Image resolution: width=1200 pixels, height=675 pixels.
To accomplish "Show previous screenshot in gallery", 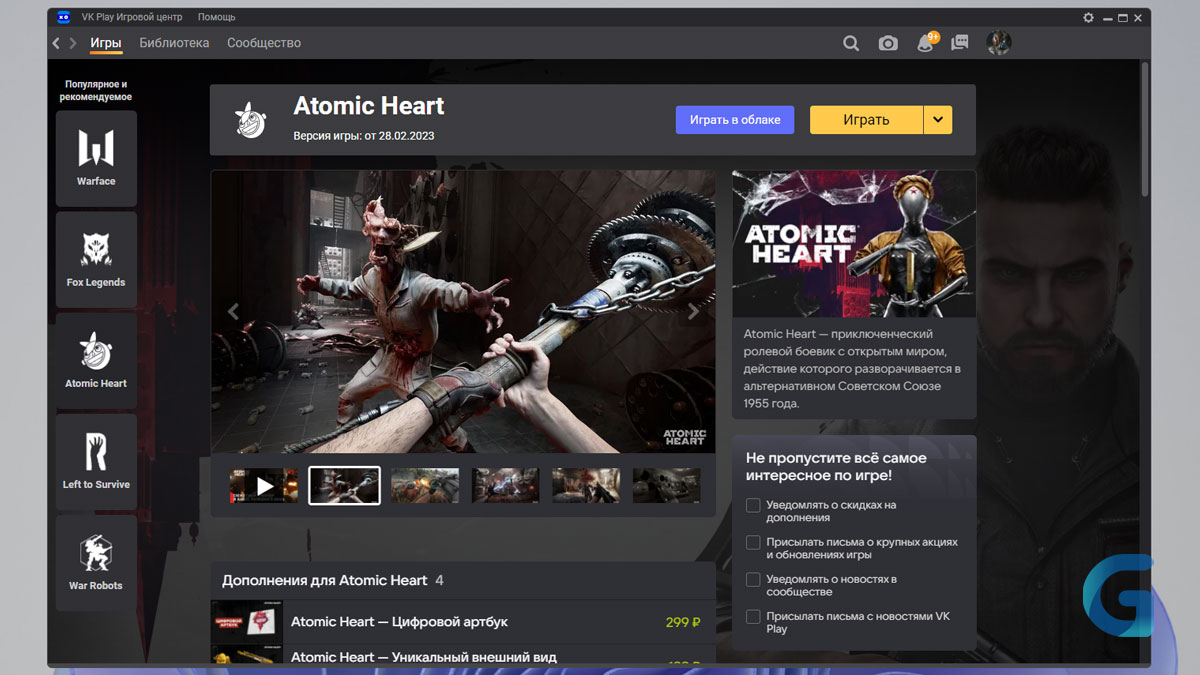I will [x=233, y=311].
